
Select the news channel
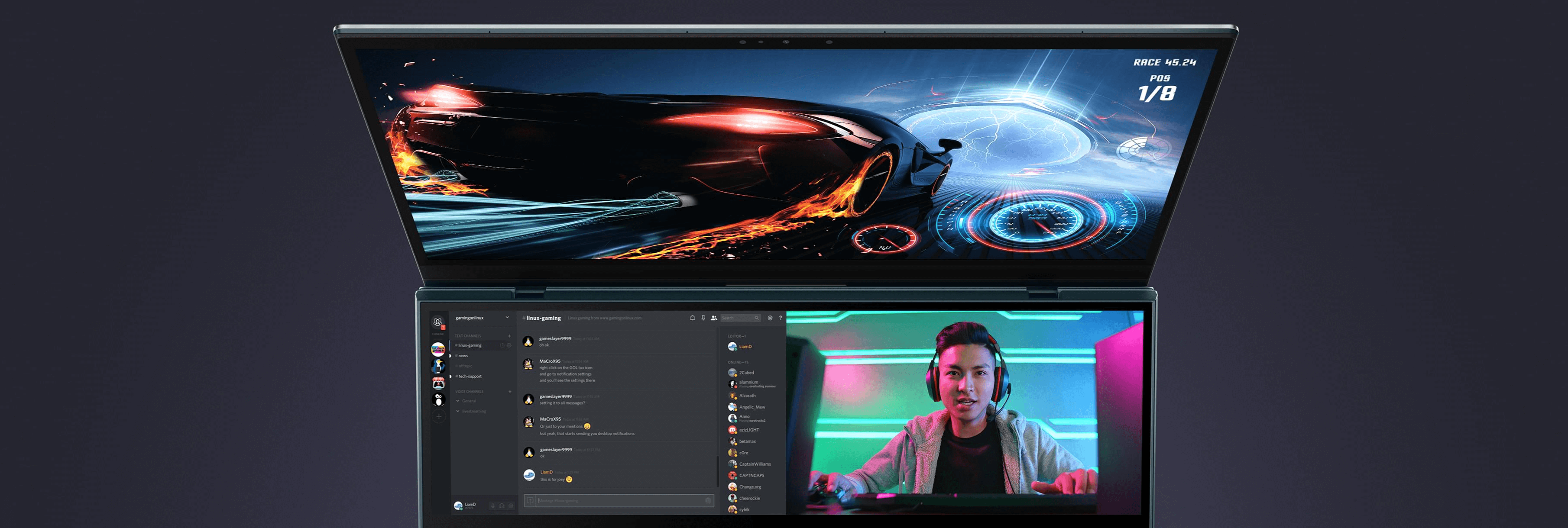462,356
